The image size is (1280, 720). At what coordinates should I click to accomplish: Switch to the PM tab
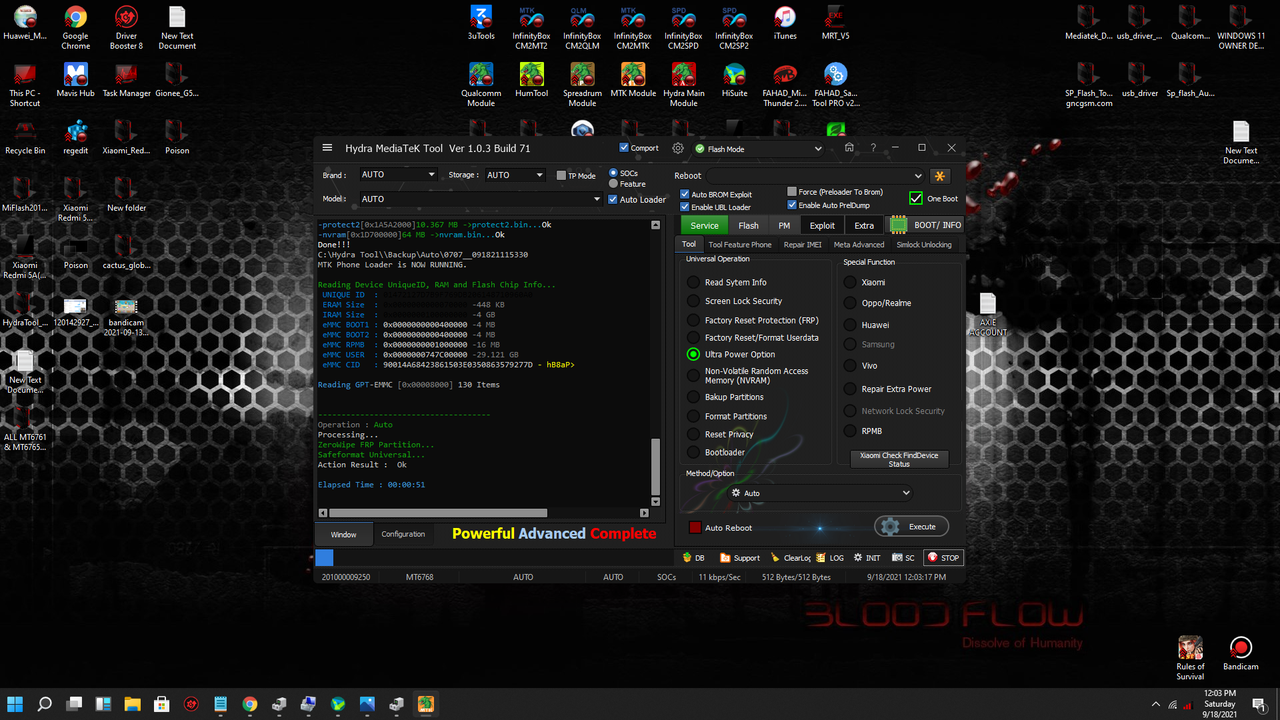784,225
